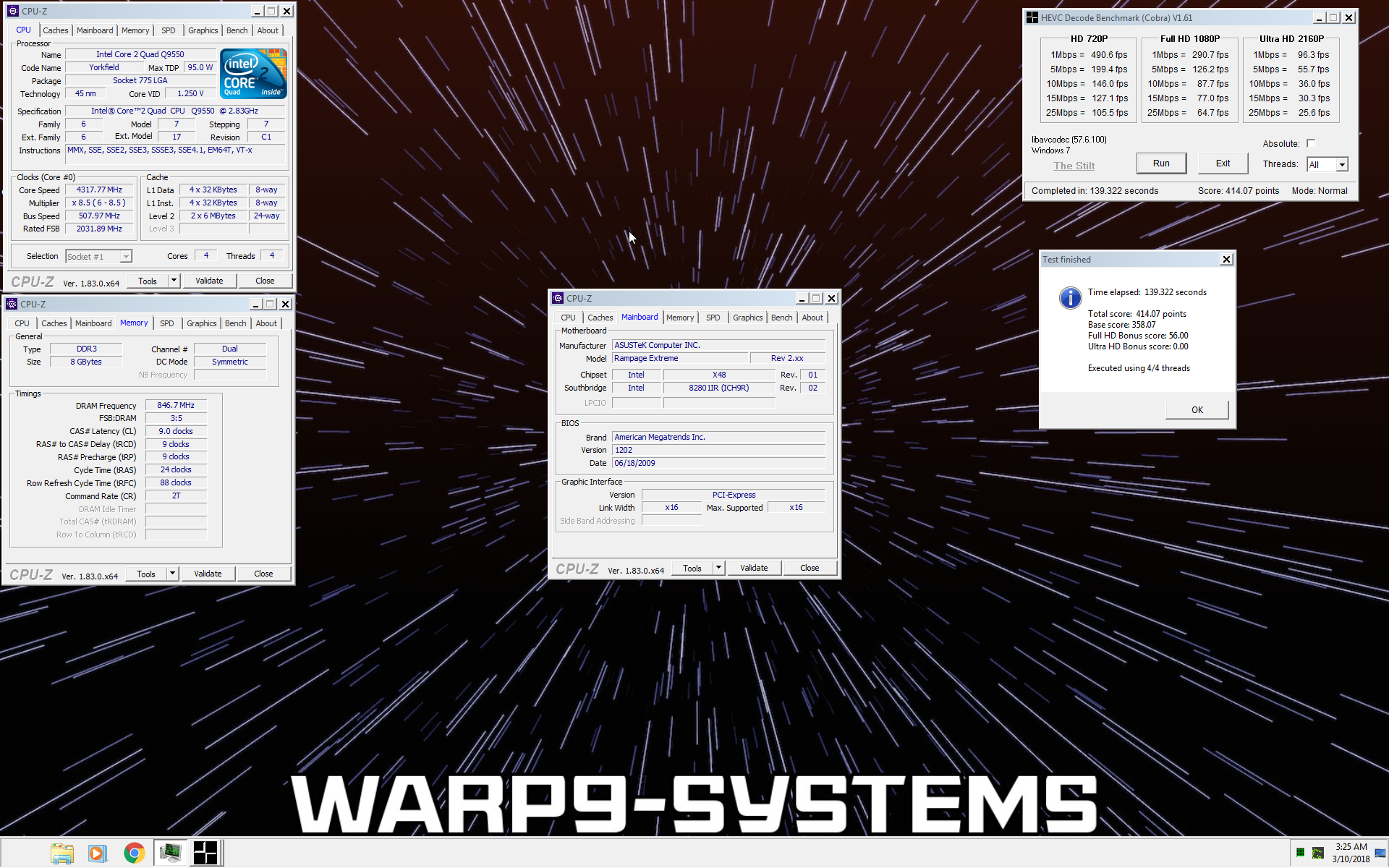
Task: Click the DRAM Frequency value field
Action: tap(176, 406)
